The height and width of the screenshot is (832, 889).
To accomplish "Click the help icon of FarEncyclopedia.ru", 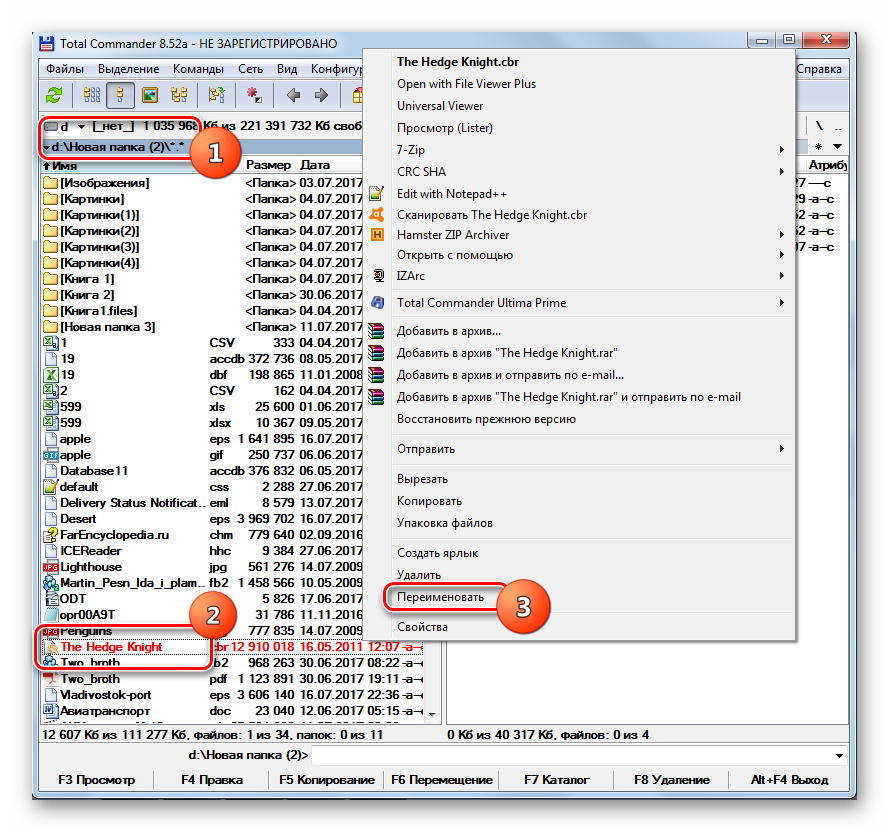I will point(51,535).
